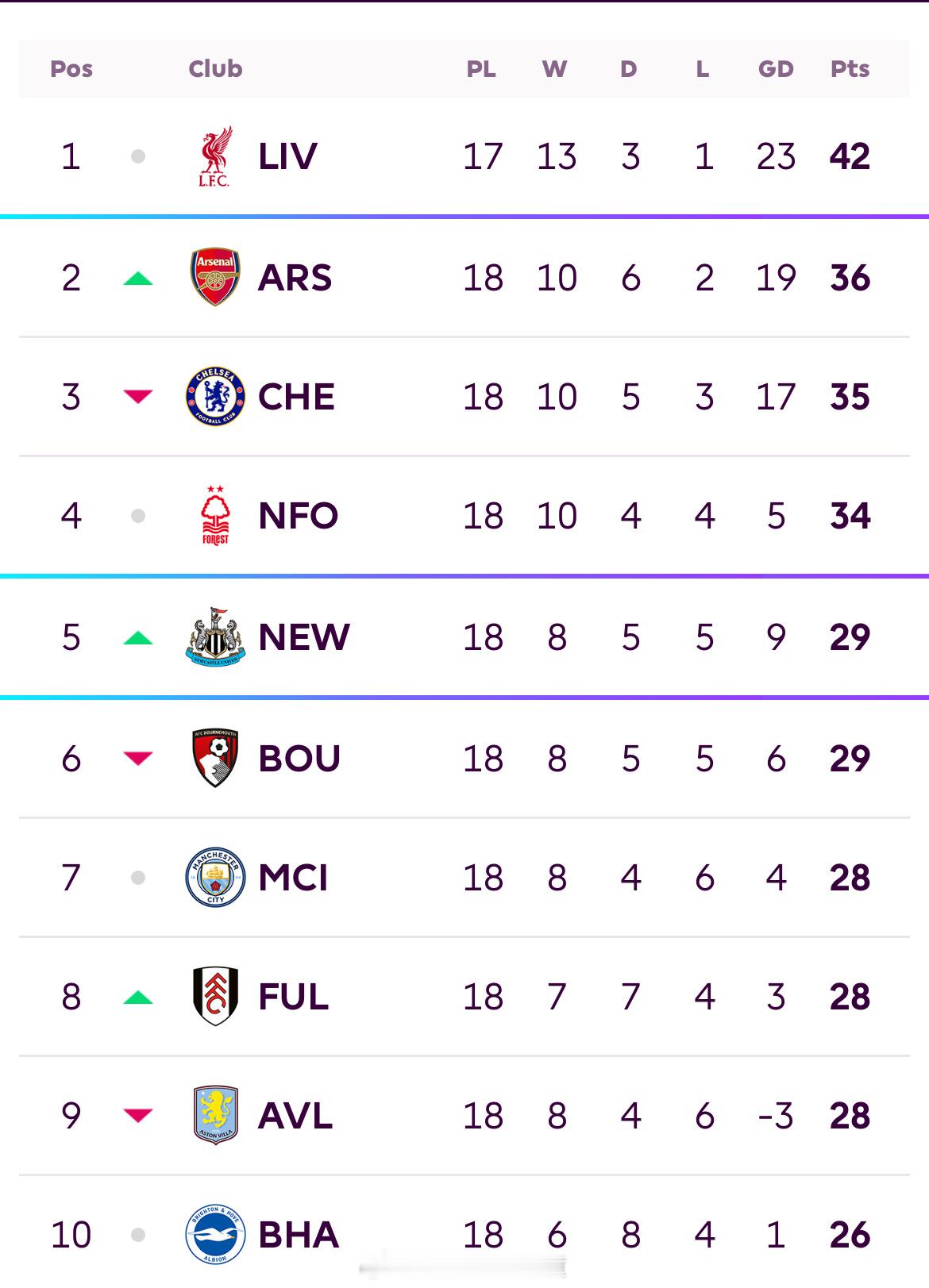The width and height of the screenshot is (929, 1288).
Task: Open the LIV team name link
Action: point(287,156)
